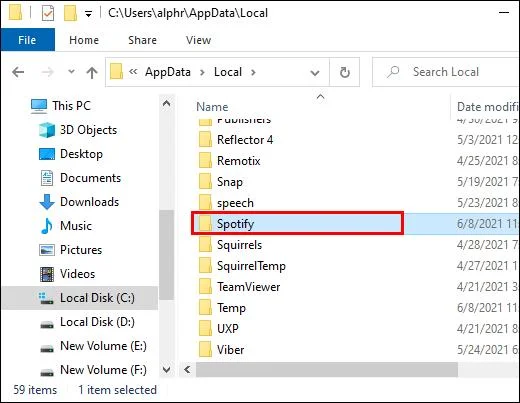Sort by the Name column header
This screenshot has width=520, height=403.
coord(212,107)
